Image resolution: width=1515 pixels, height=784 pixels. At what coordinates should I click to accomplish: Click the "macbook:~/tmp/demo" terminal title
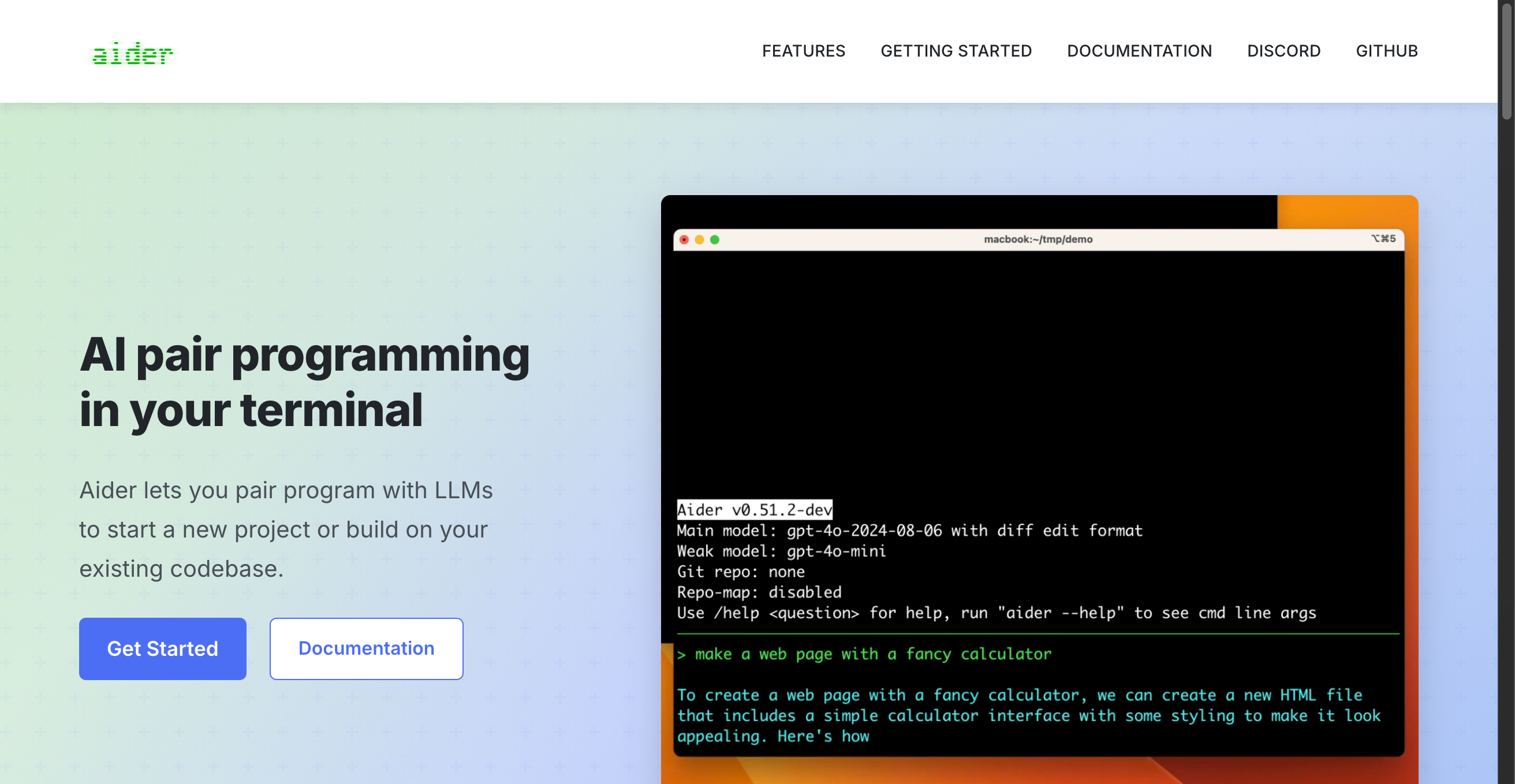(x=1038, y=240)
